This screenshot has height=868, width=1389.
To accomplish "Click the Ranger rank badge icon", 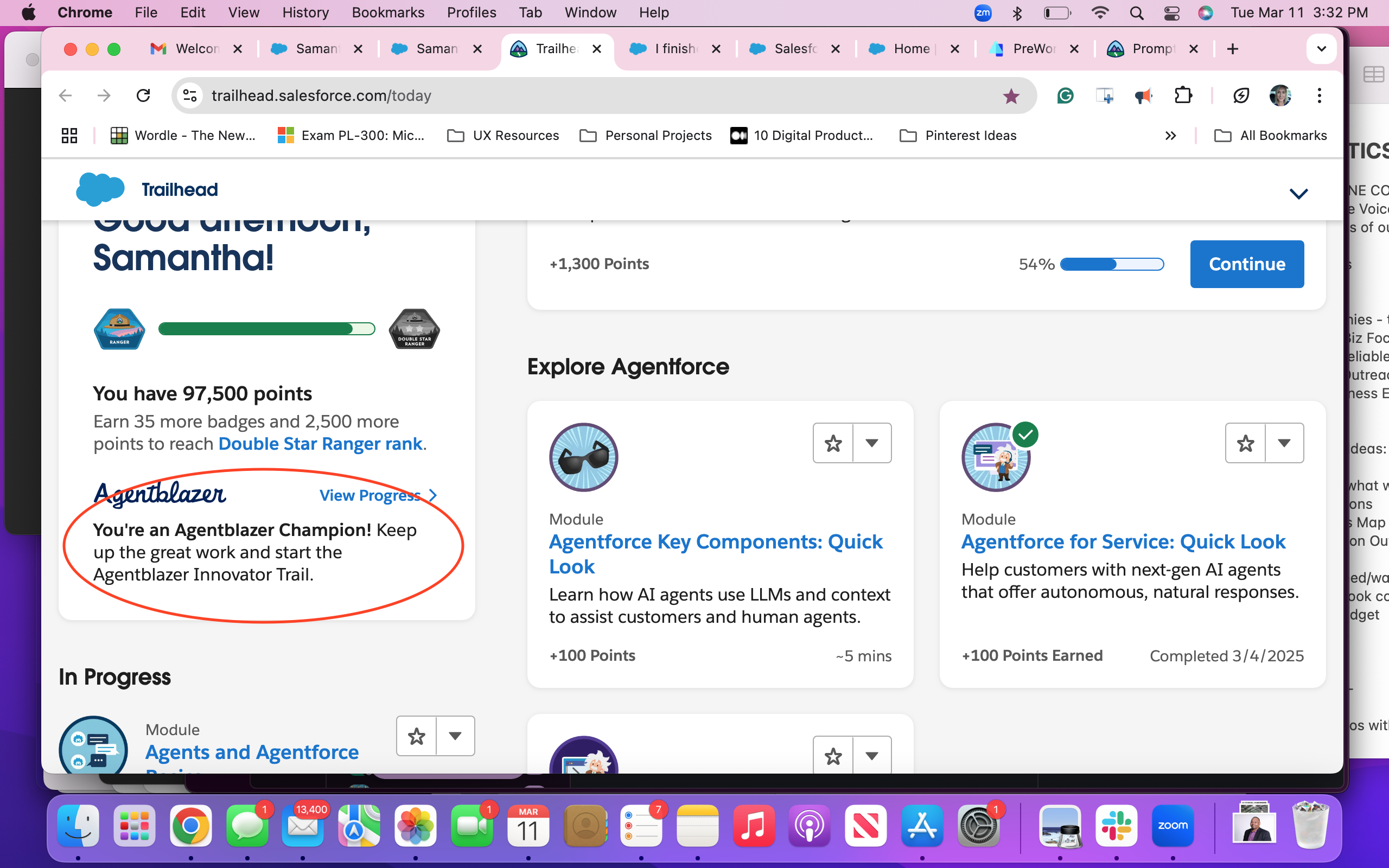I will click(x=119, y=329).
